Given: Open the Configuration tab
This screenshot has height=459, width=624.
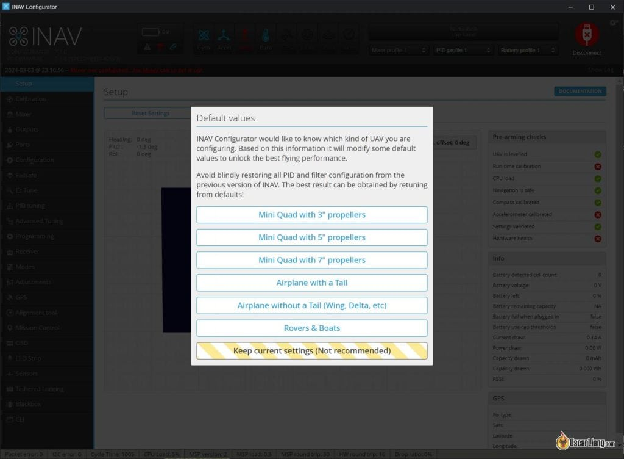Looking at the screenshot, I should 47,160.
